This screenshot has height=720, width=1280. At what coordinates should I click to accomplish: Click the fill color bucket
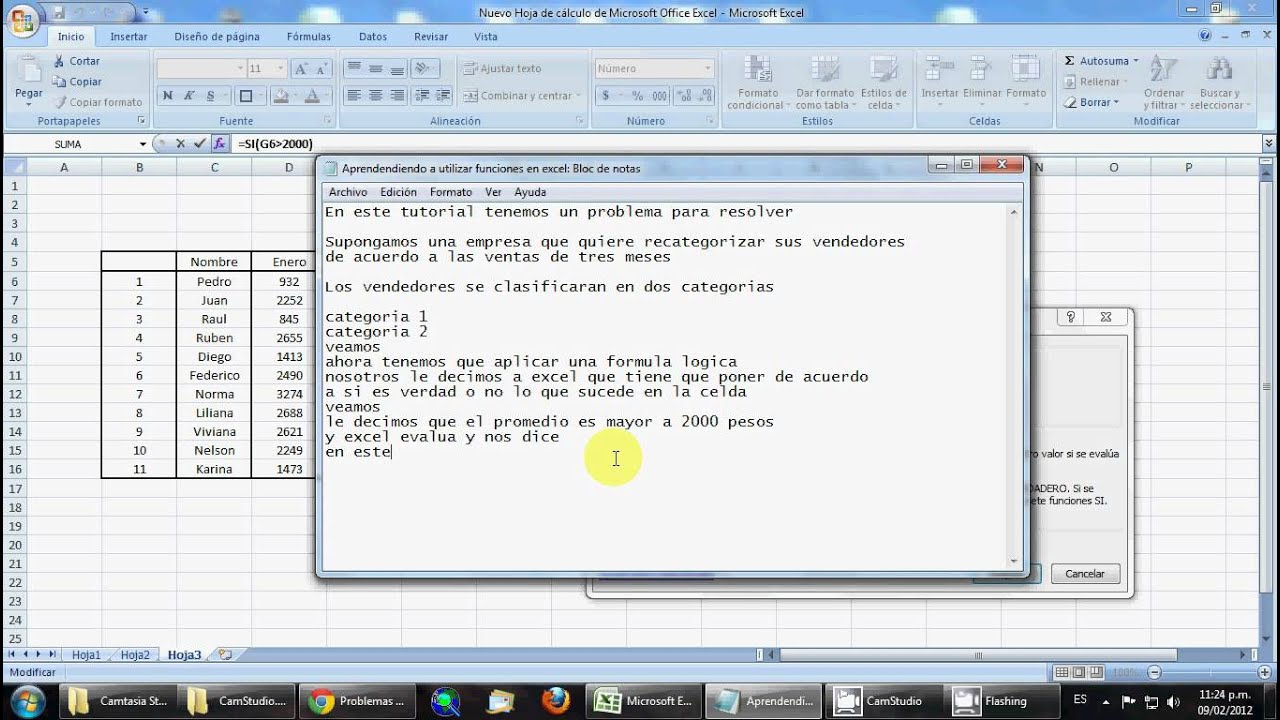(280, 96)
